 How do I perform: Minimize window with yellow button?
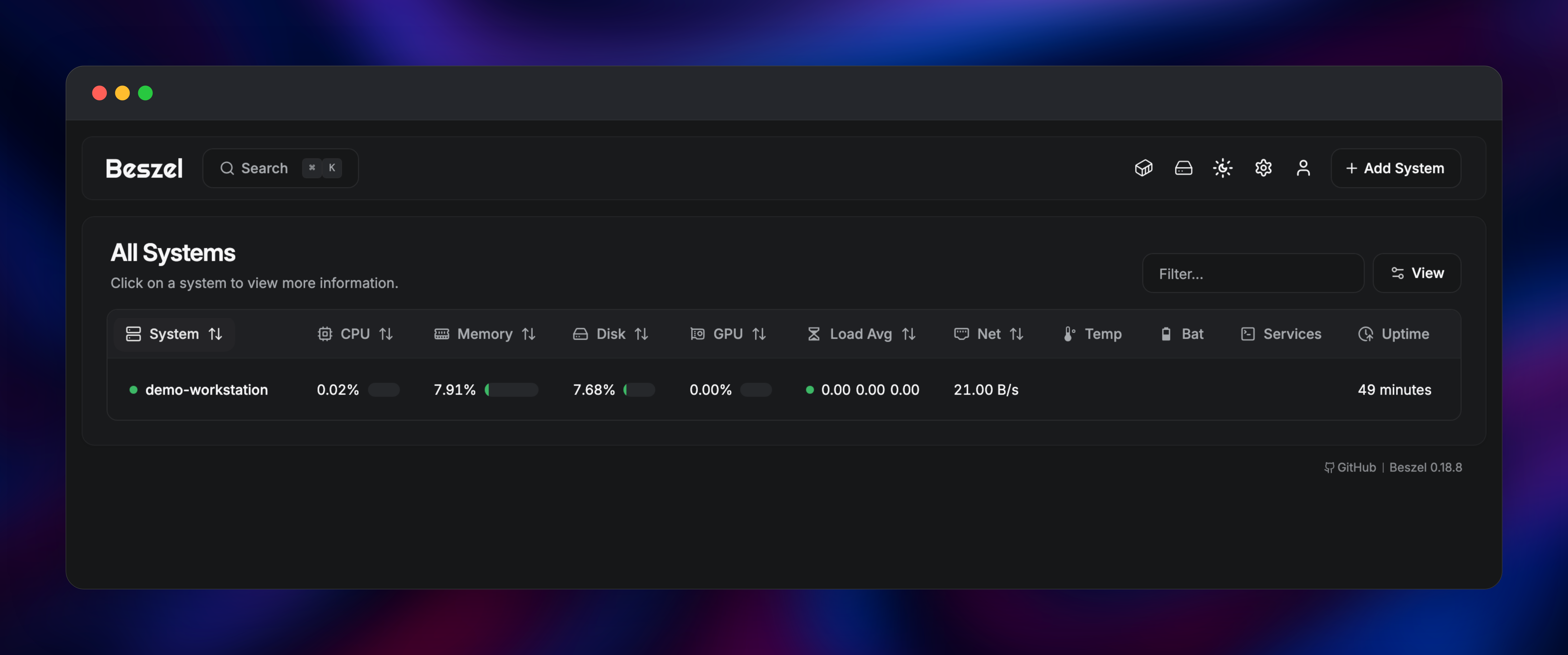122,93
